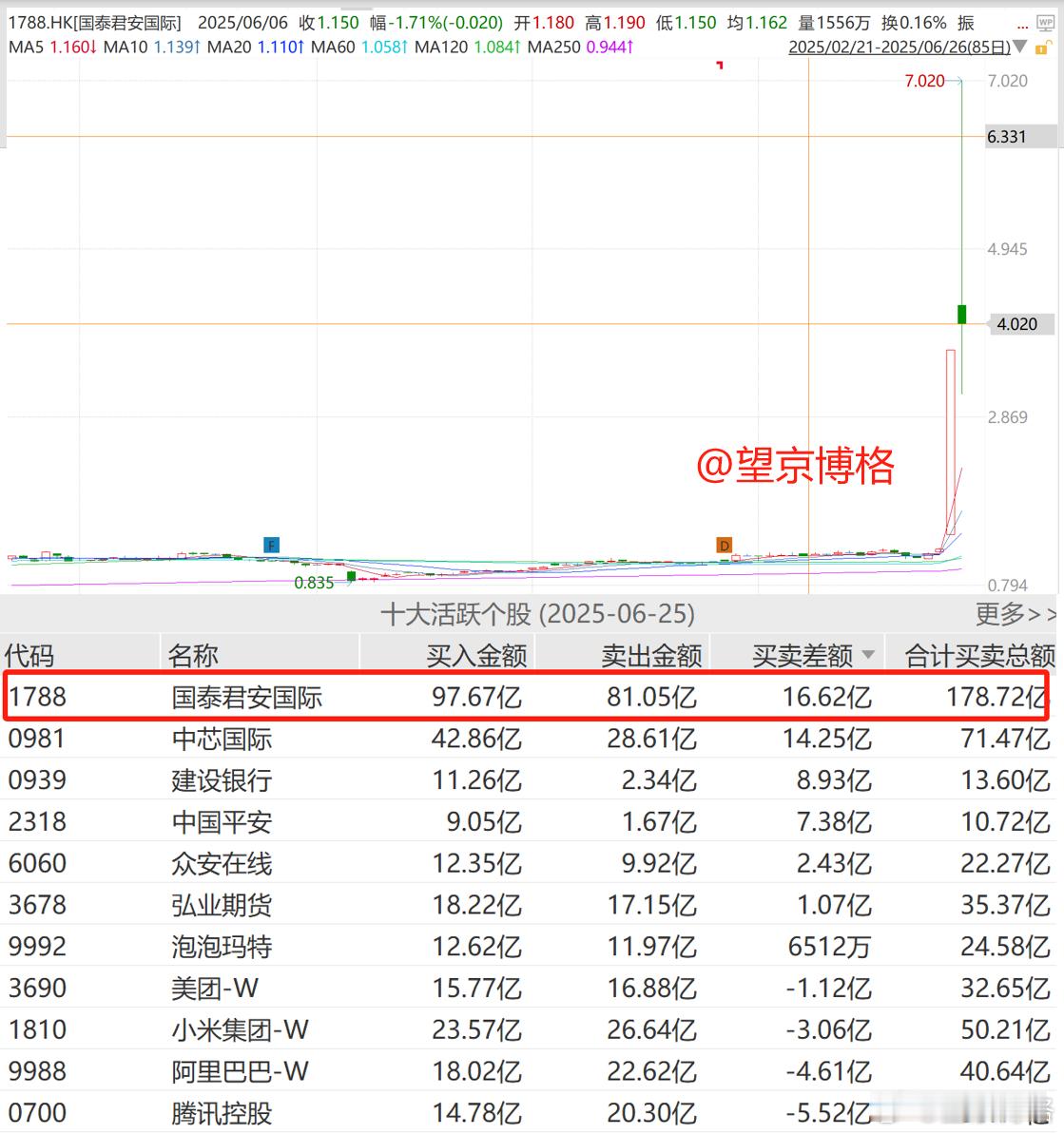Click the MA20 1.110 indicator
Viewport: 1064px width, 1134px height.
[256, 47]
